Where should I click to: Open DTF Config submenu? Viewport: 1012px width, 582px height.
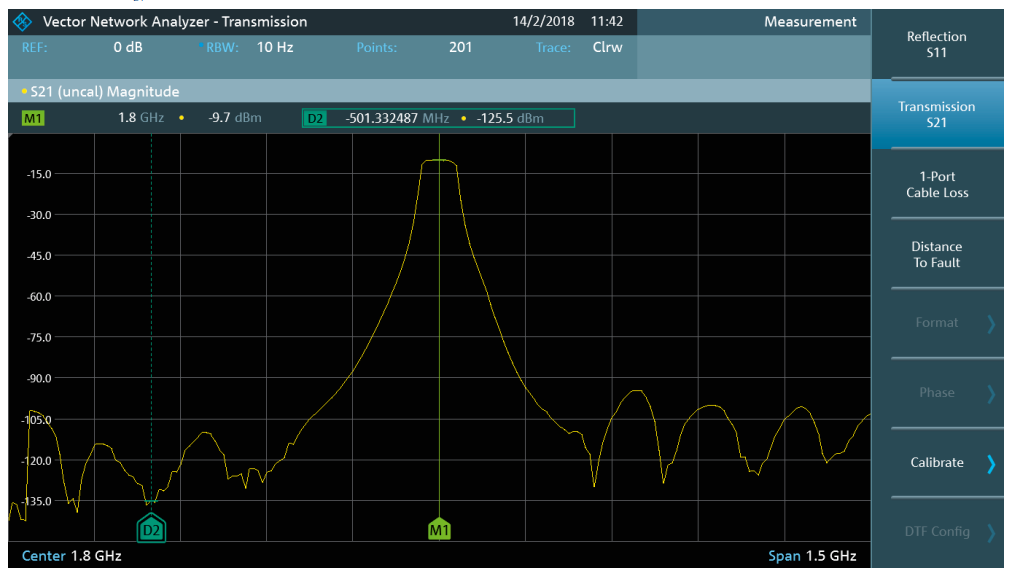[936, 532]
